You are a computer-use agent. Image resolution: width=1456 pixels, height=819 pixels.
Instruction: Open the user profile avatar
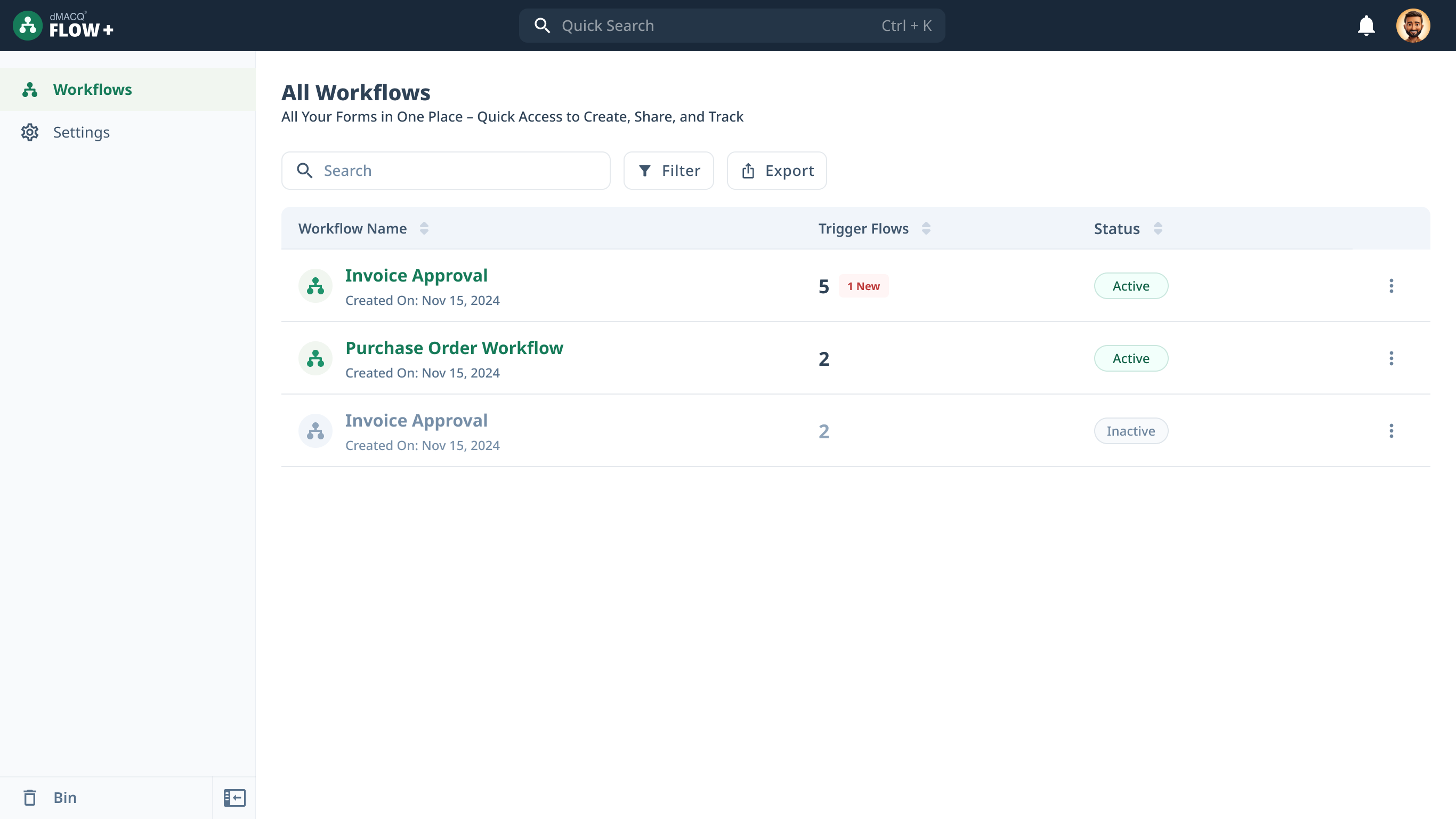click(1412, 26)
